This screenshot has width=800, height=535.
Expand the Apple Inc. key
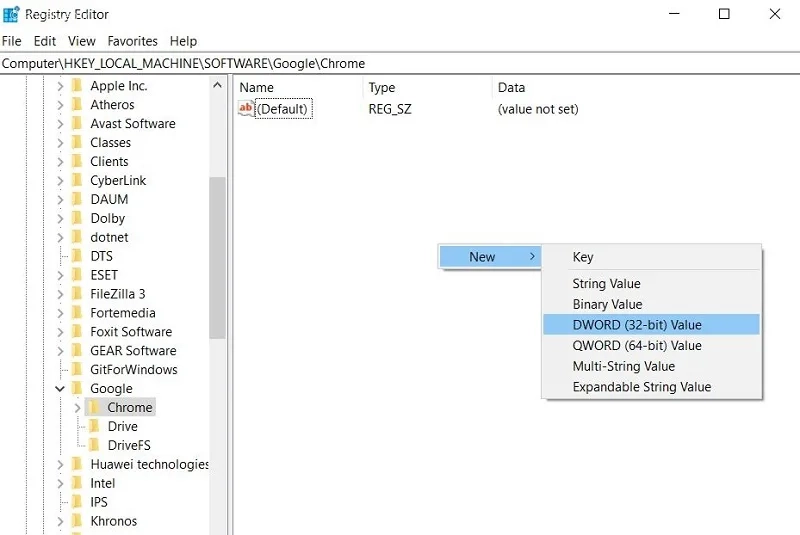(x=60, y=86)
